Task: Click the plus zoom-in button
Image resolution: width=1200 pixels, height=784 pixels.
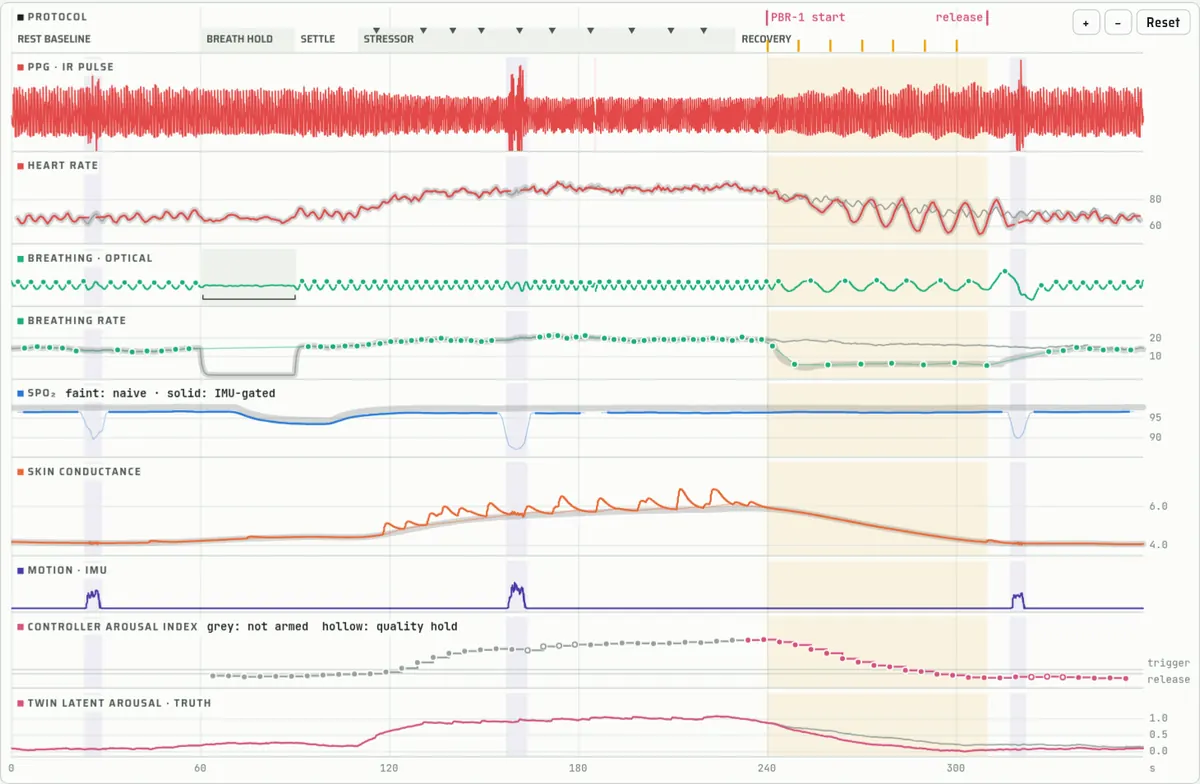Action: [1086, 23]
